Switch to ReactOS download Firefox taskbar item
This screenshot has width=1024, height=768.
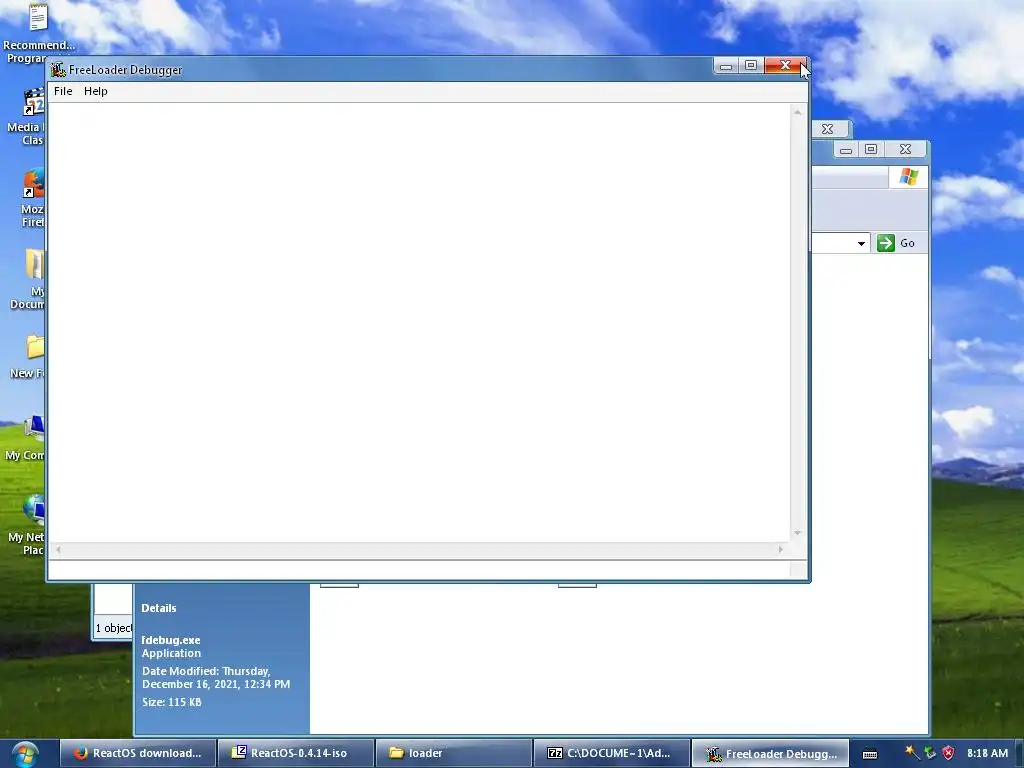tap(138, 753)
